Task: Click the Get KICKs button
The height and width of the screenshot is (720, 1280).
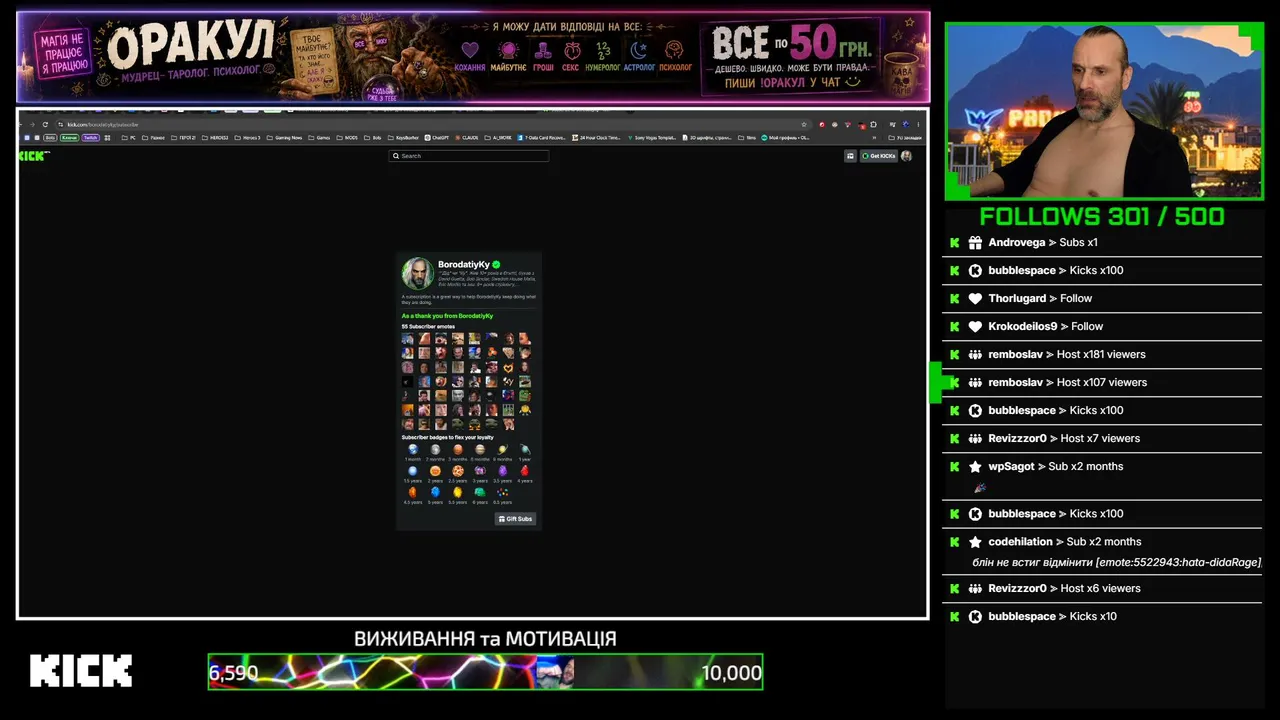Action: [x=879, y=156]
